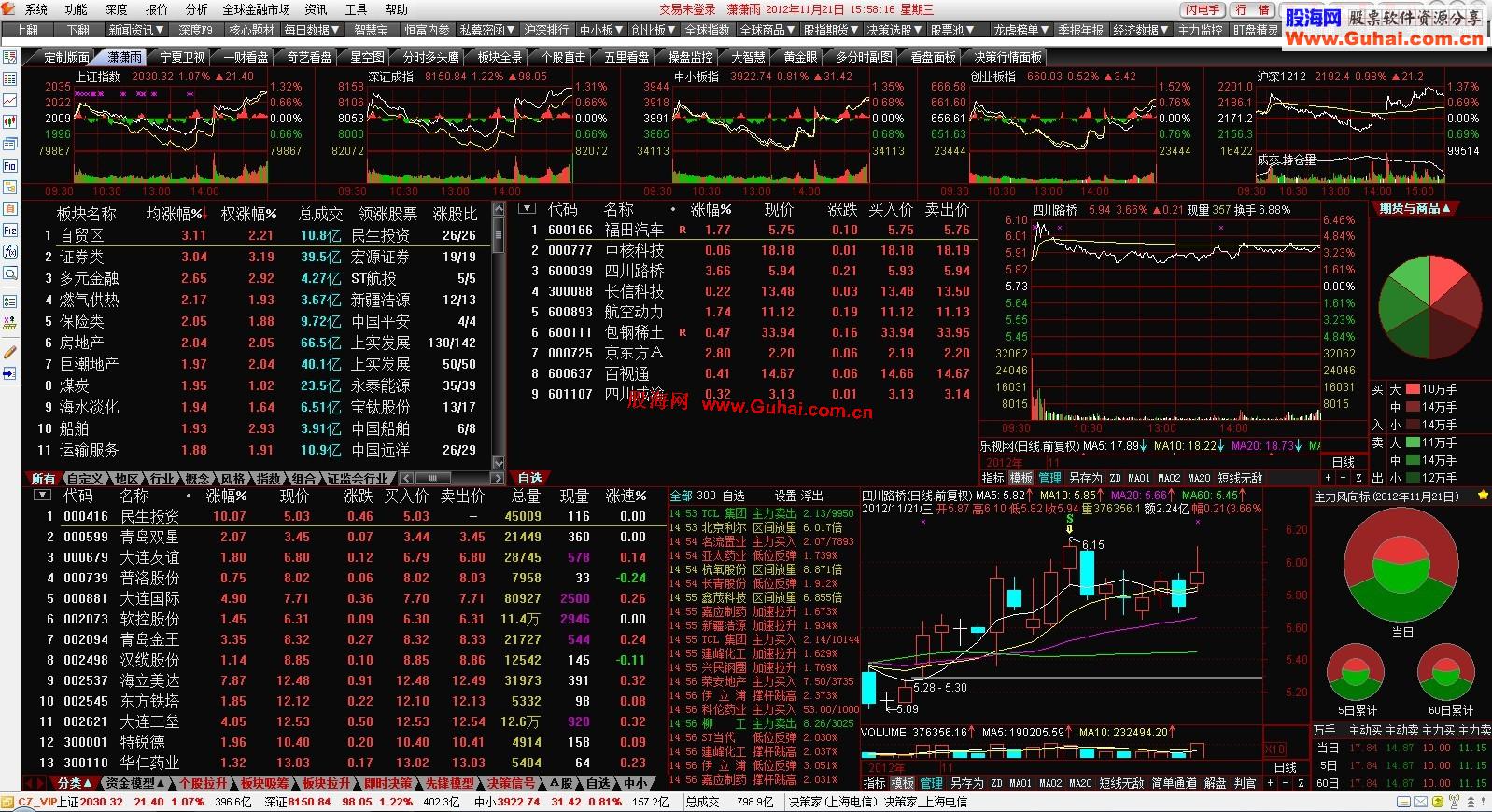Open the 创业板 dropdown

[654, 30]
